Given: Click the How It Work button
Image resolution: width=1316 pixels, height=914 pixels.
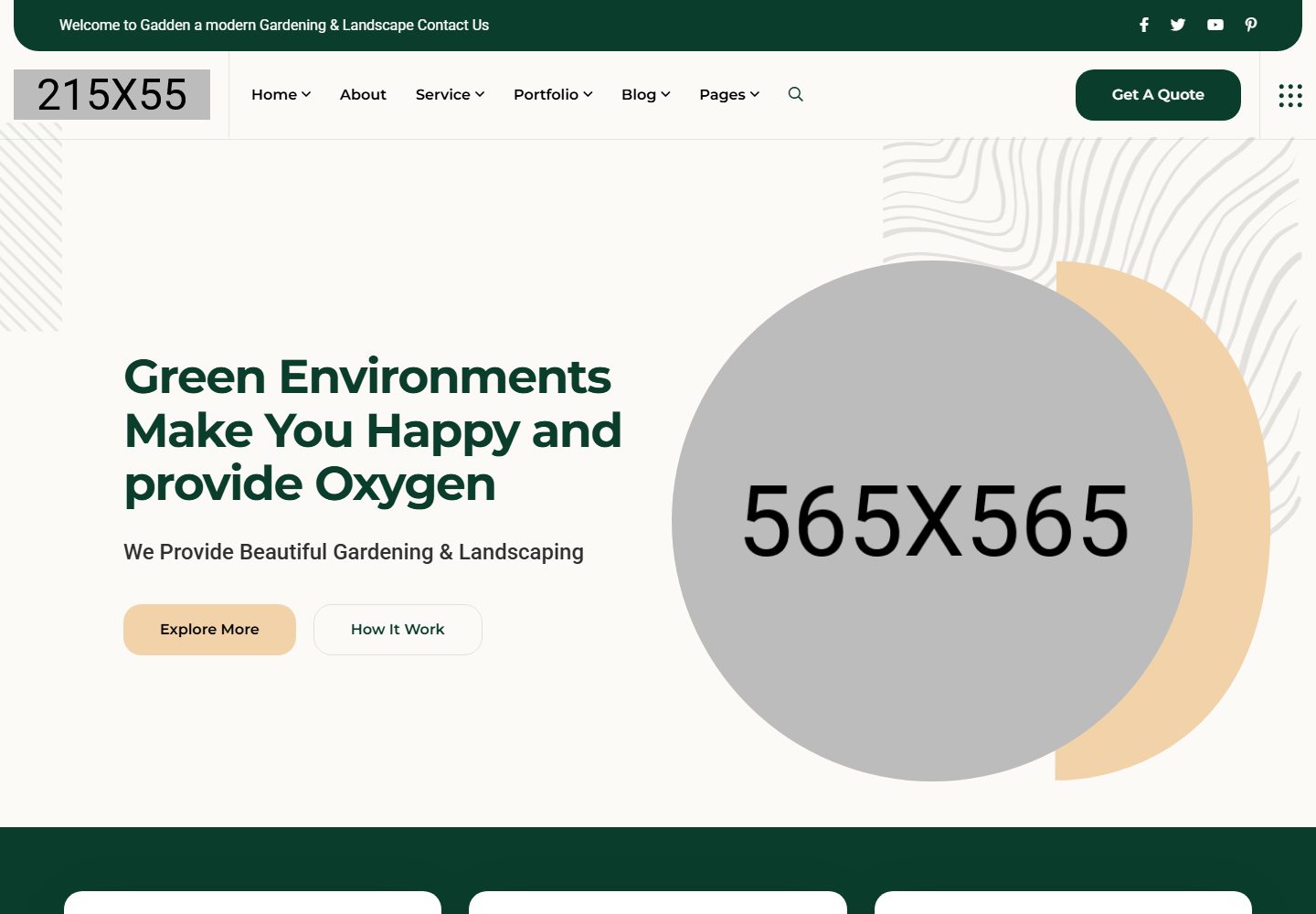Looking at the screenshot, I should [398, 630].
